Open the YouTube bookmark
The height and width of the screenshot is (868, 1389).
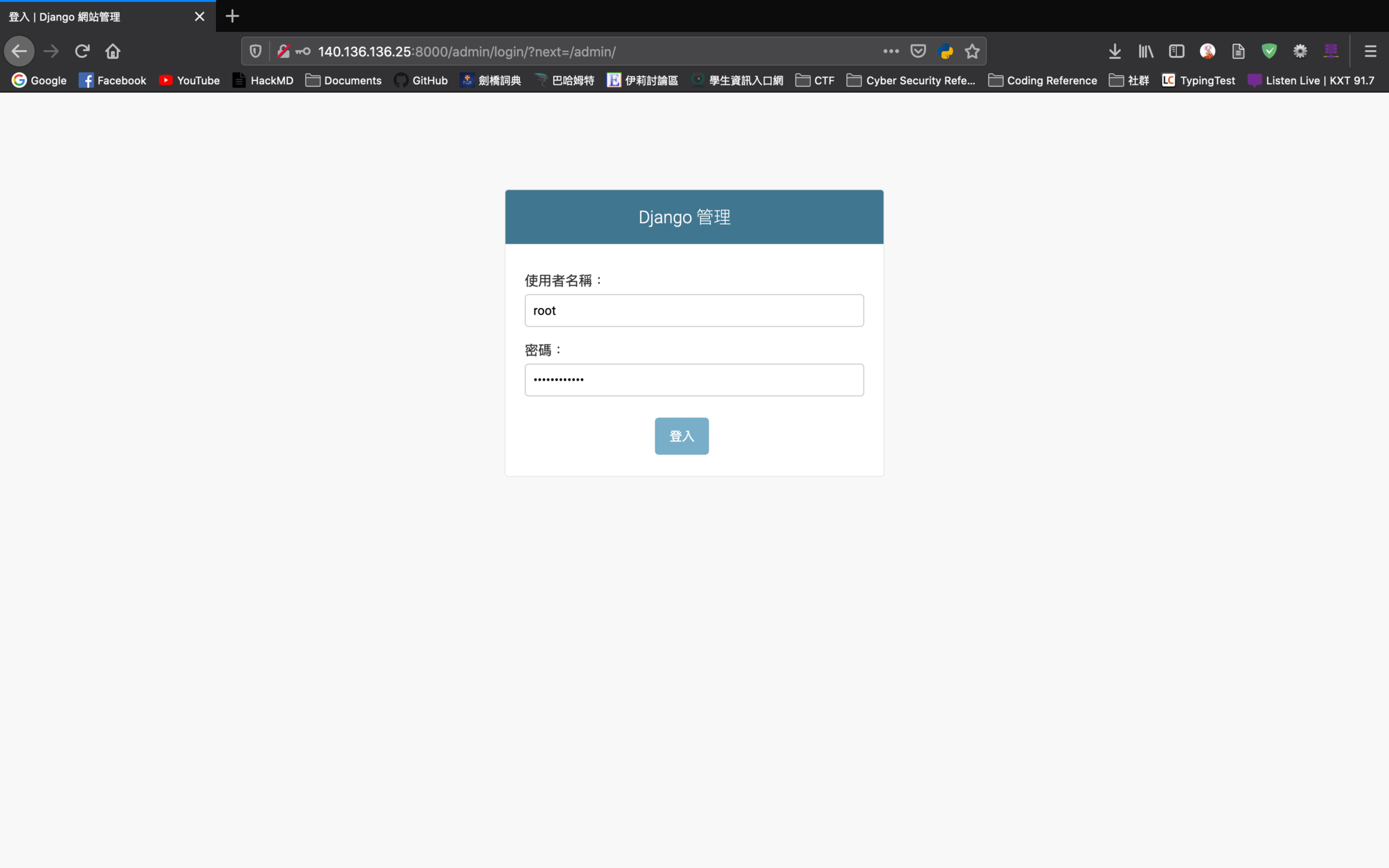point(189,80)
